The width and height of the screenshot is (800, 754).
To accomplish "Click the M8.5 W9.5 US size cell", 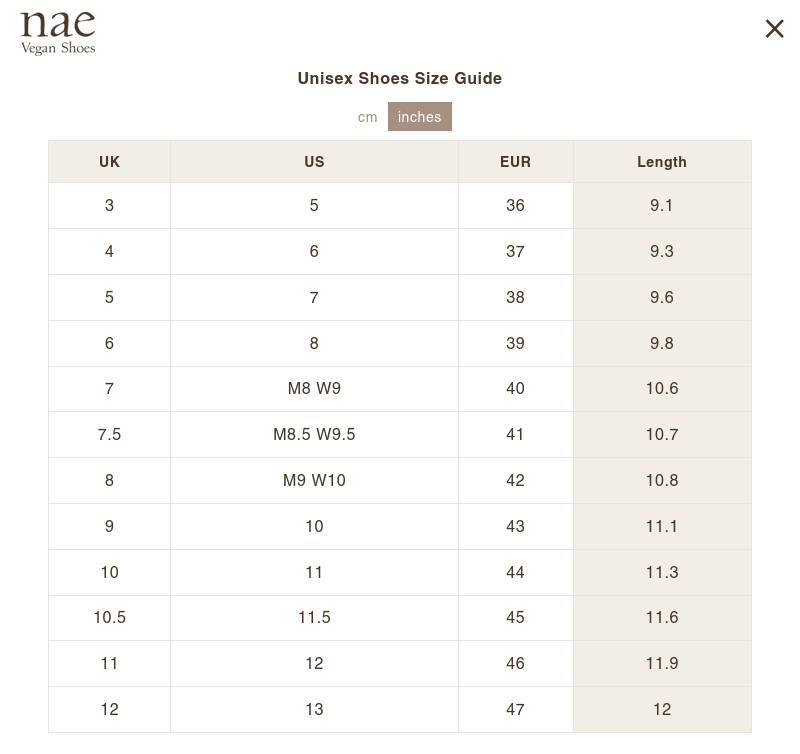I will tap(314, 434).
